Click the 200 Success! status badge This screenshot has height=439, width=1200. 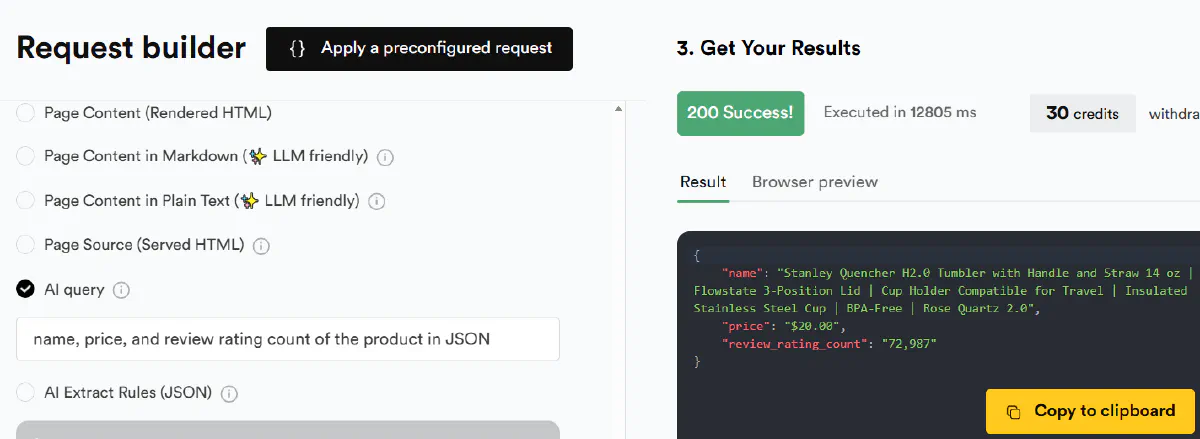click(740, 113)
